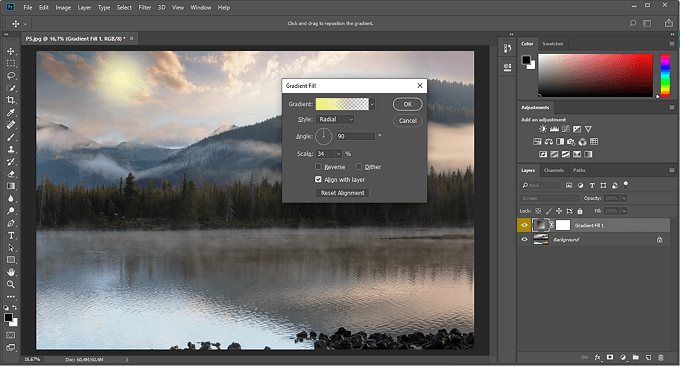Open the layer blend mode Screen dropdown

pos(549,198)
